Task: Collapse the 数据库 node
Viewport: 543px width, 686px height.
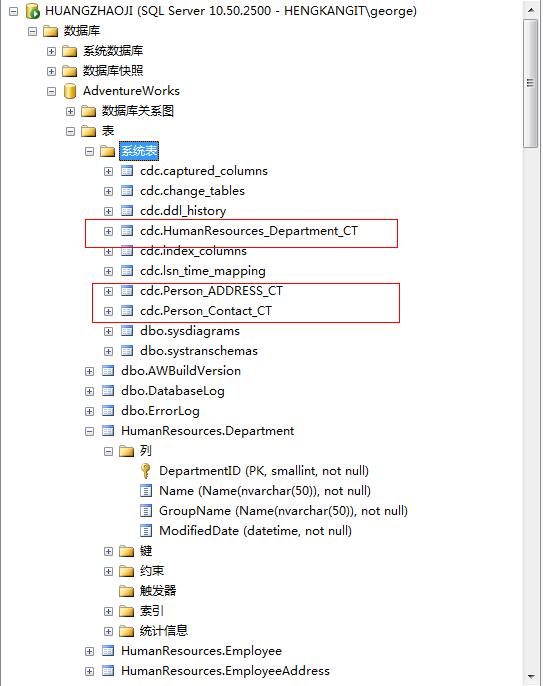Action: tap(32, 32)
